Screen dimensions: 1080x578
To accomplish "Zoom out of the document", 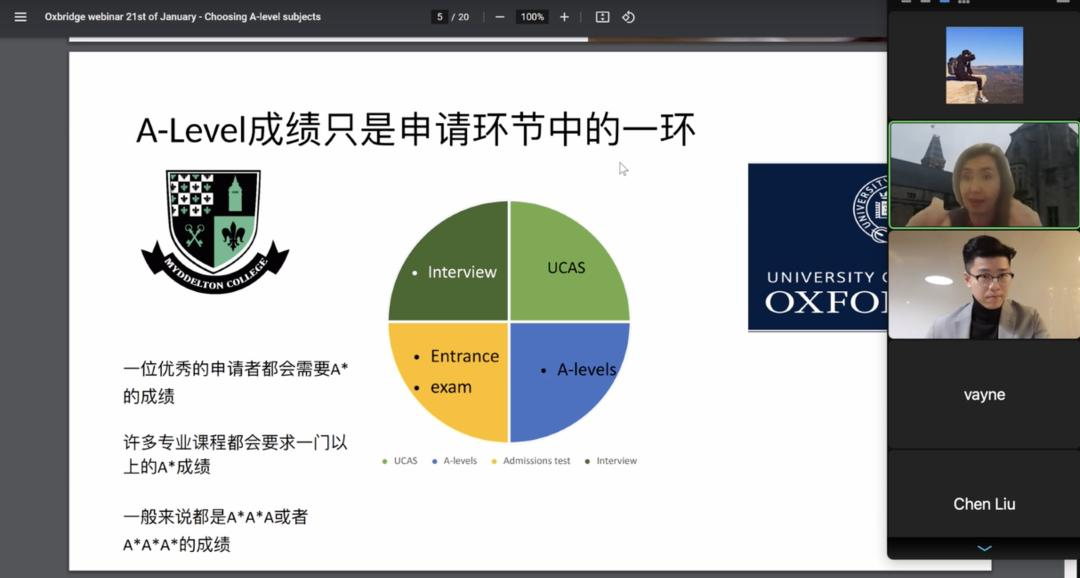I will (x=497, y=16).
